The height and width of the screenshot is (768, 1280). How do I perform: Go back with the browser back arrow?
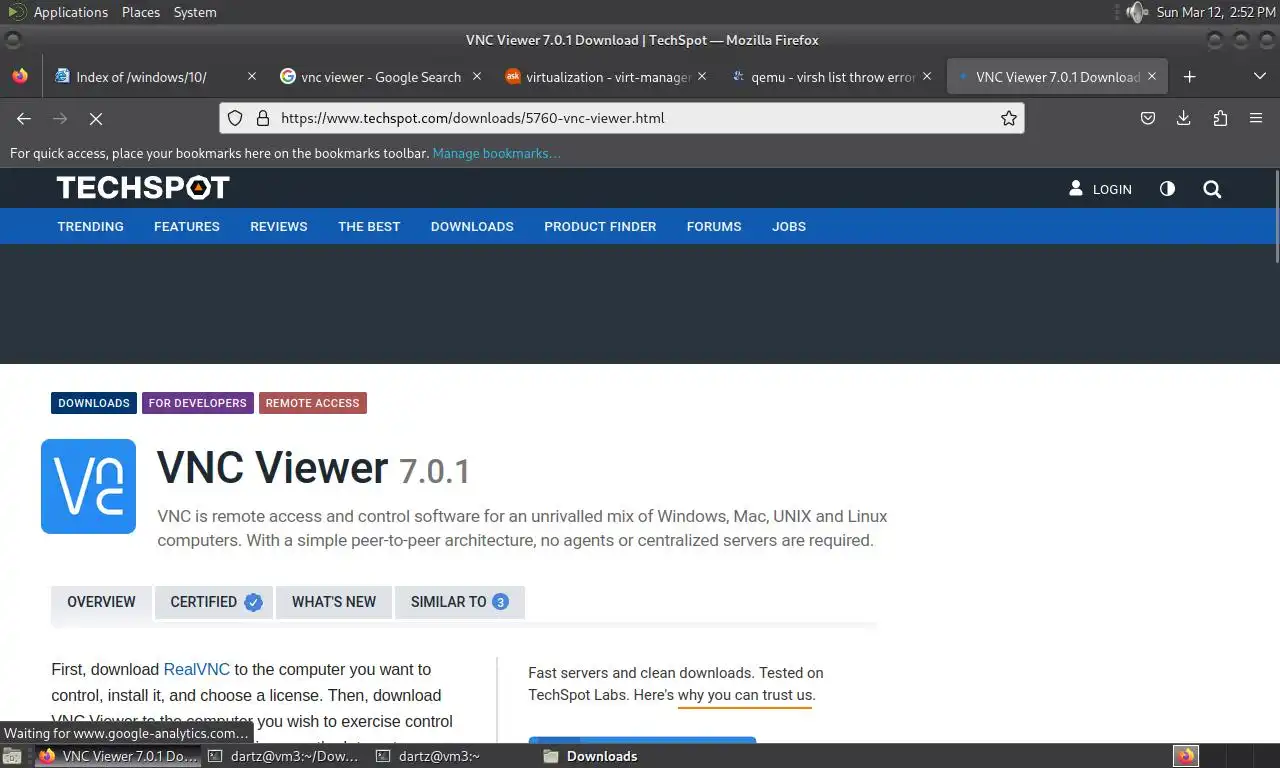24,118
